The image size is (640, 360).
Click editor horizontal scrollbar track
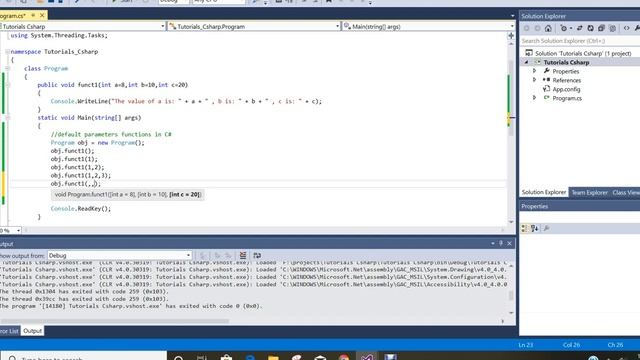(x=263, y=230)
